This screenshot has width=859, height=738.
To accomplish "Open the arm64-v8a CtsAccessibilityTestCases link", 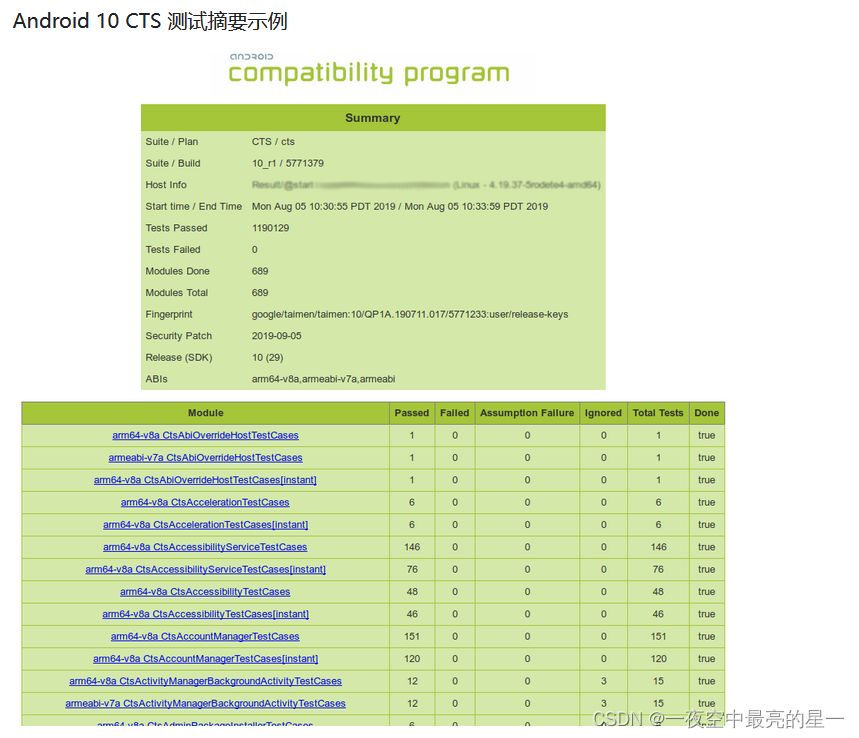I will click(x=205, y=591).
